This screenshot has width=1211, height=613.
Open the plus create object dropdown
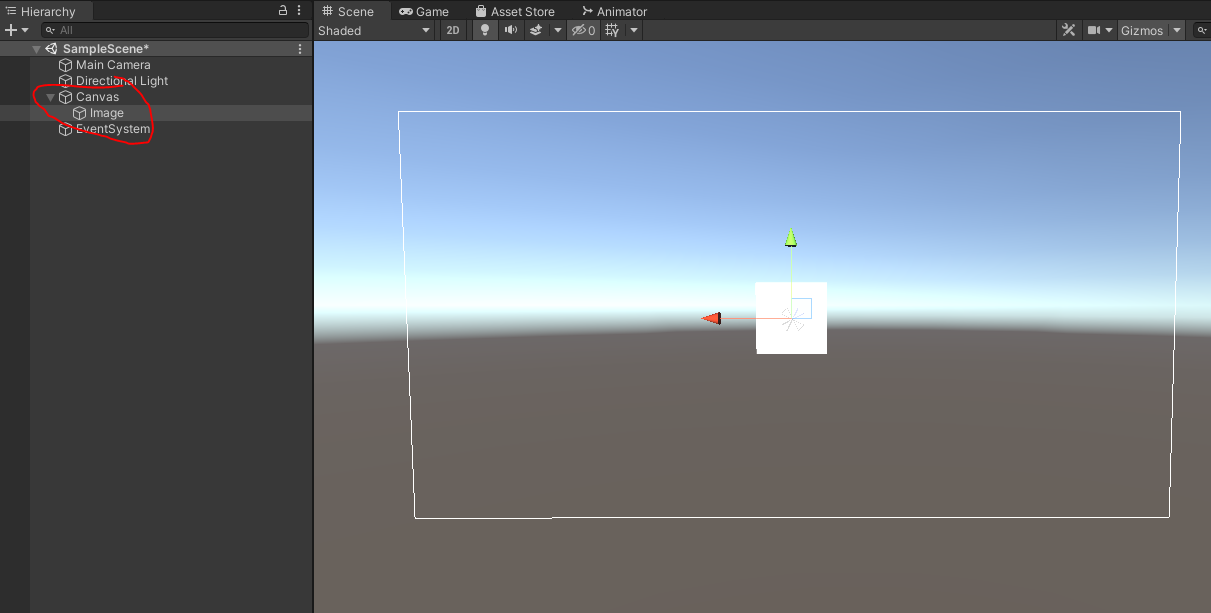pyautogui.click(x=17, y=30)
